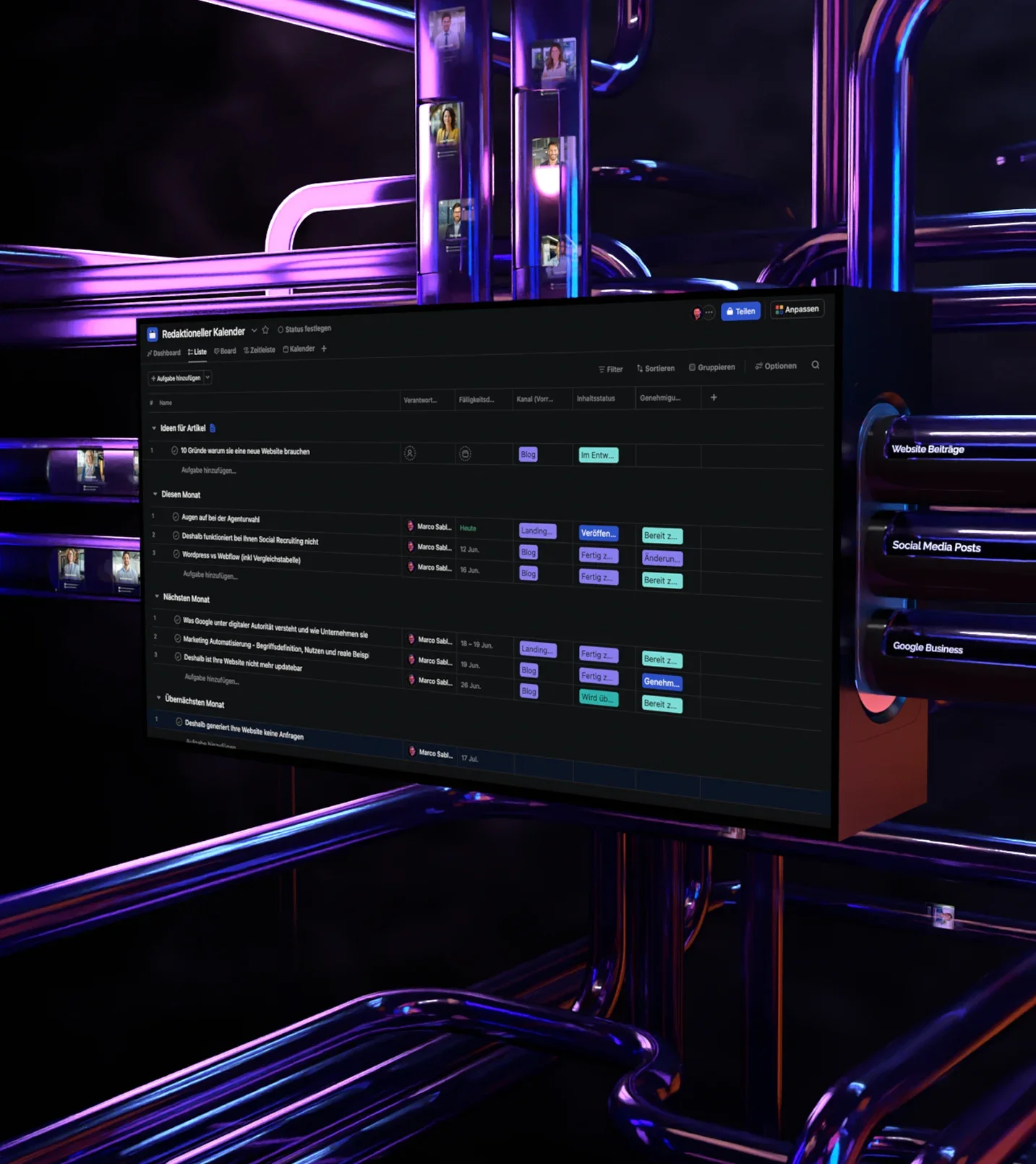Mark 'Deshalb generiert Ihre Website keine Anfragen' done
Screen dimensions: 1036x1164
point(179,722)
